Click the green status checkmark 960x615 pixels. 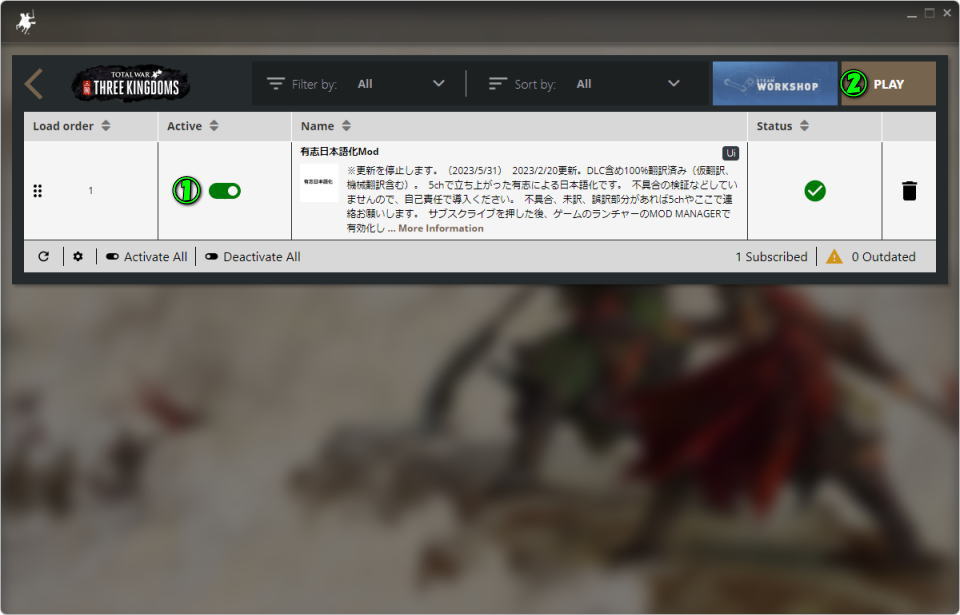pos(814,190)
